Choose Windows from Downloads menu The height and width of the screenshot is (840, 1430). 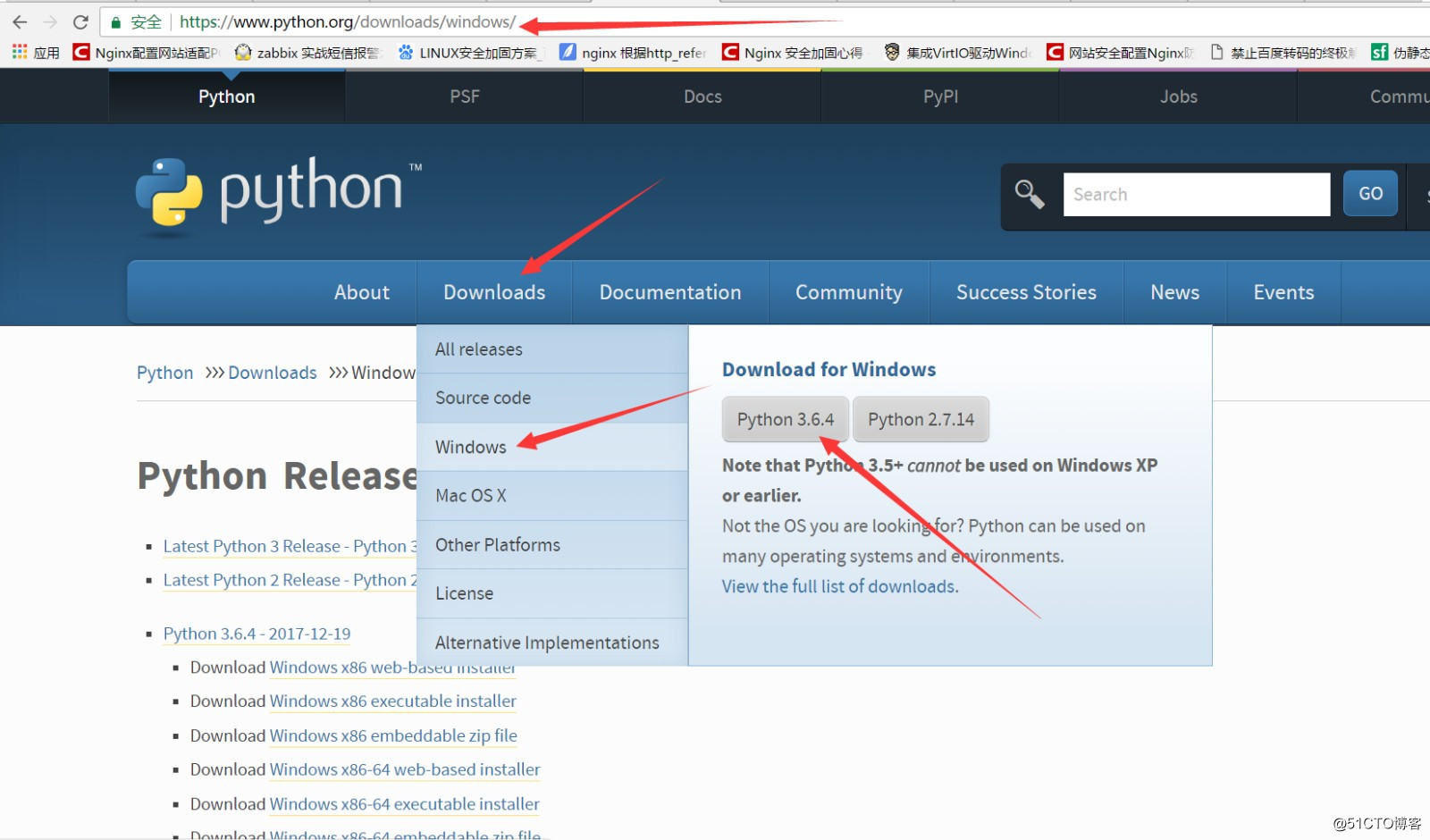[552, 447]
